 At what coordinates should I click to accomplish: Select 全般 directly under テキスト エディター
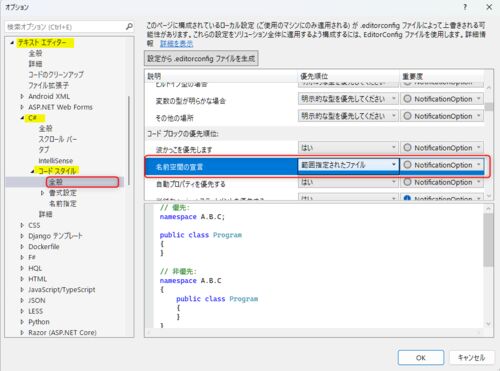point(35,53)
